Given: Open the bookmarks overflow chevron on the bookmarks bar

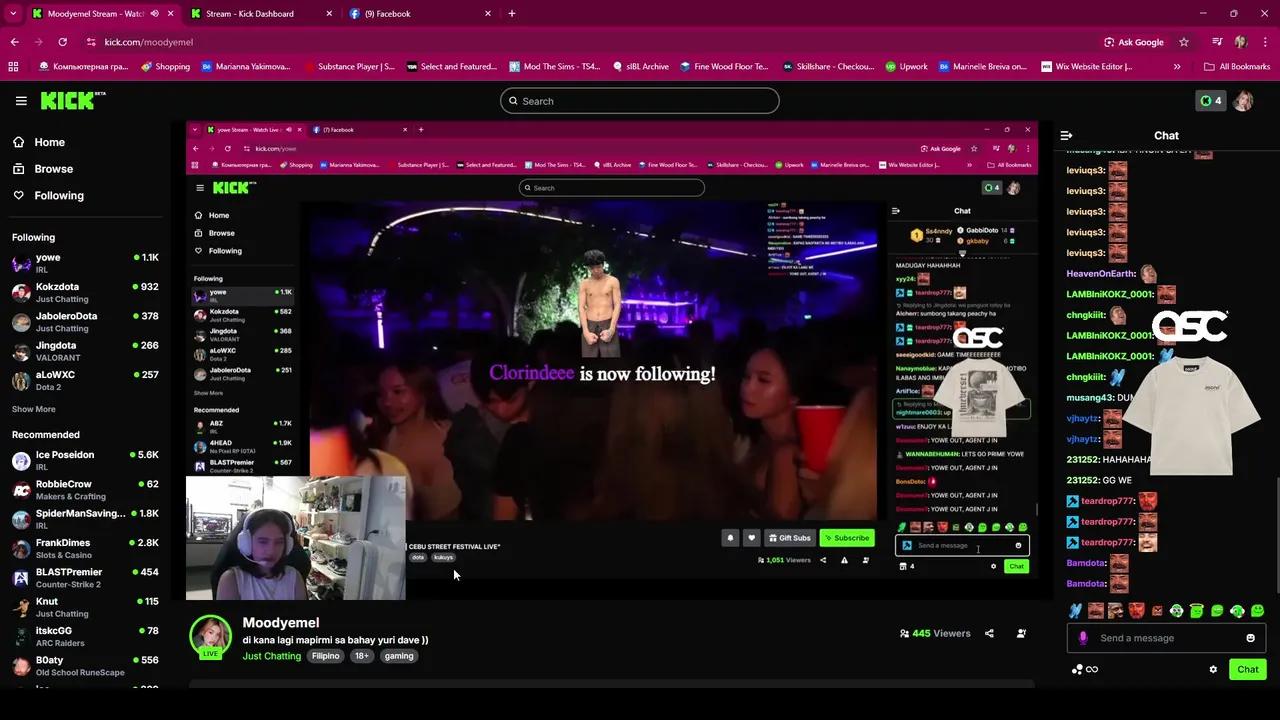Looking at the screenshot, I should click(x=1178, y=66).
